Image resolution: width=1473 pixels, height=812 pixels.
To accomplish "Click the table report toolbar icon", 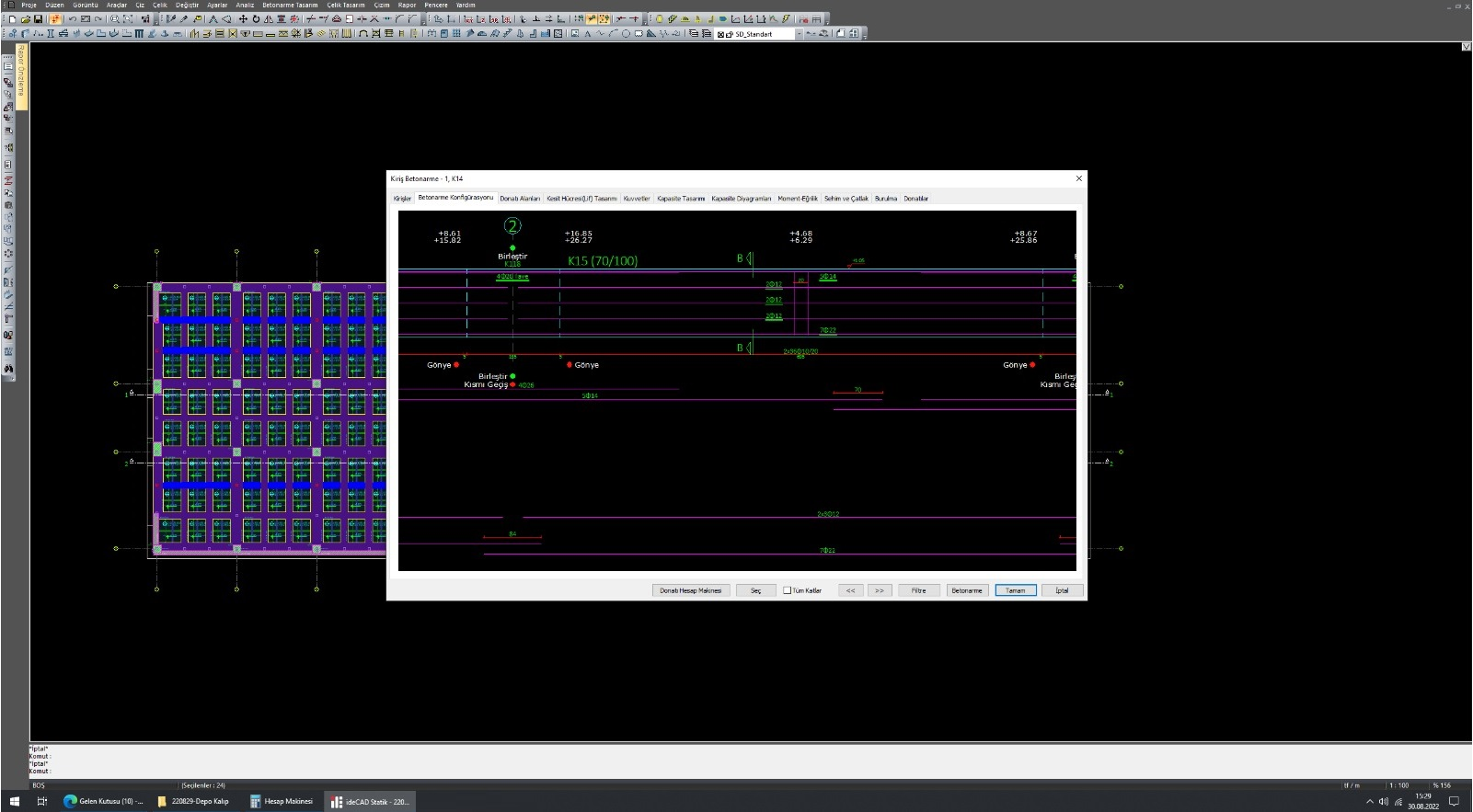I will pos(816,19).
